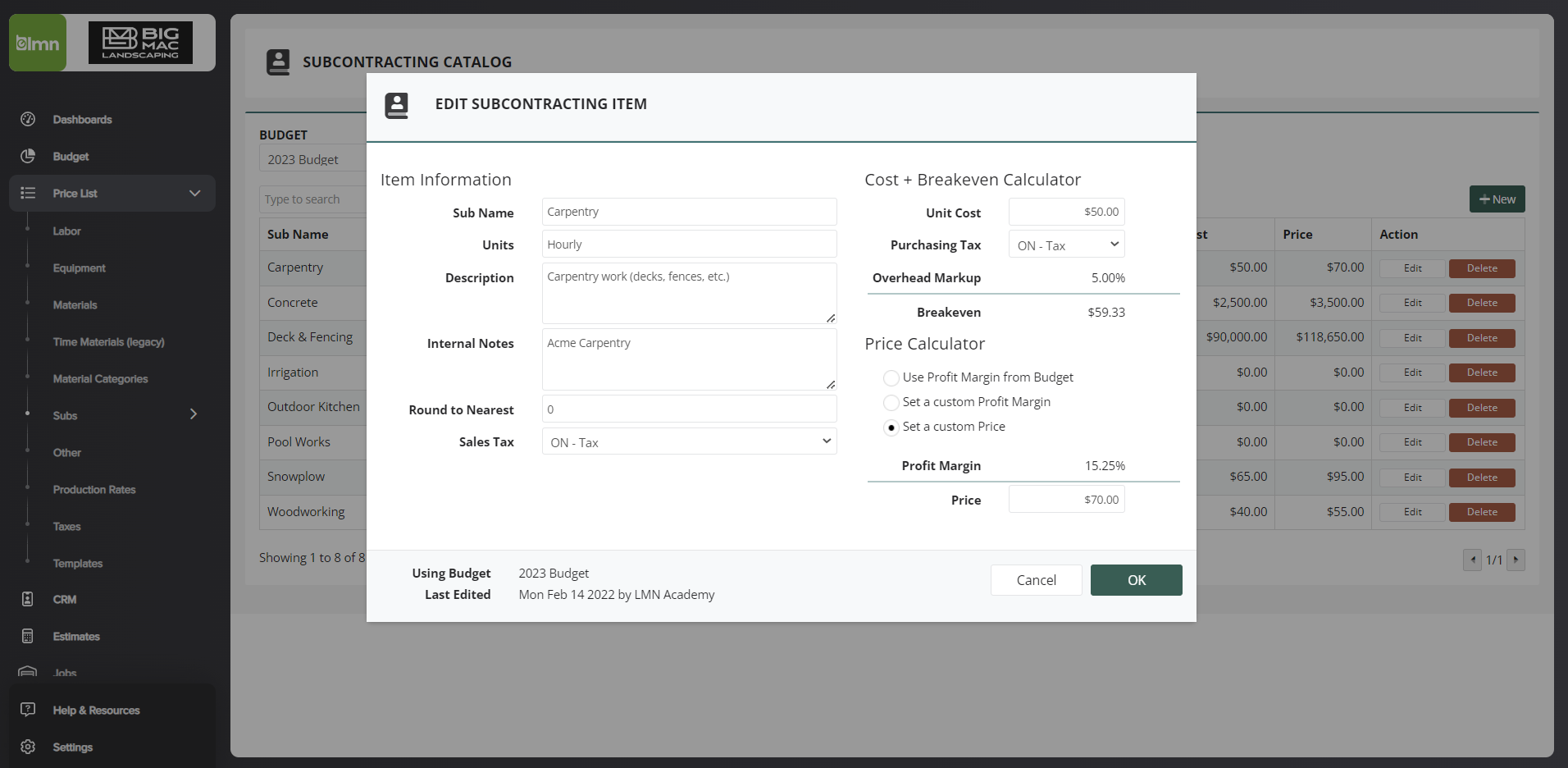Screen dimensions: 1568x768
Task: Click the Type to search field
Action: 313,199
